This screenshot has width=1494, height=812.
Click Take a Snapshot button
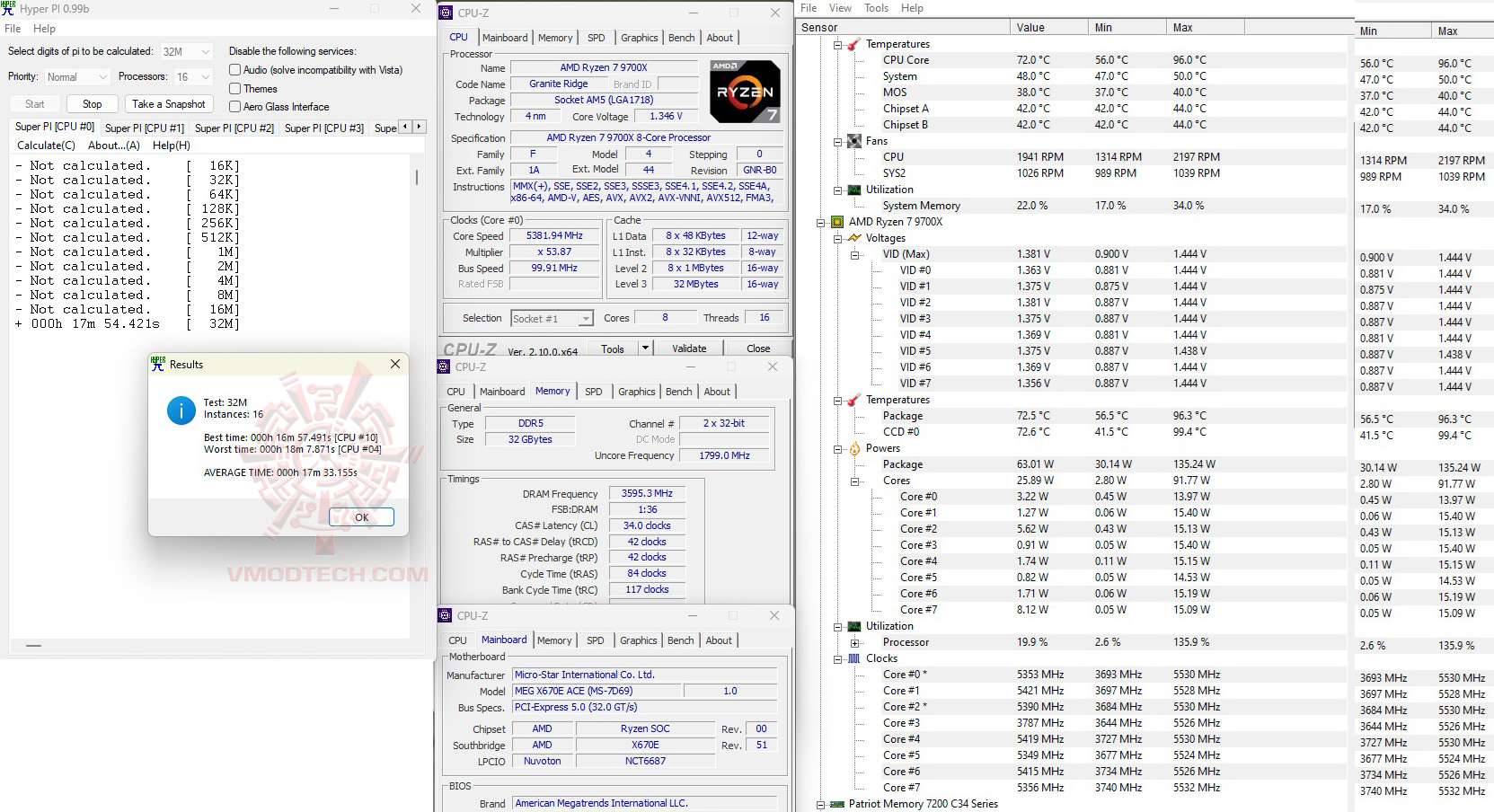click(169, 104)
